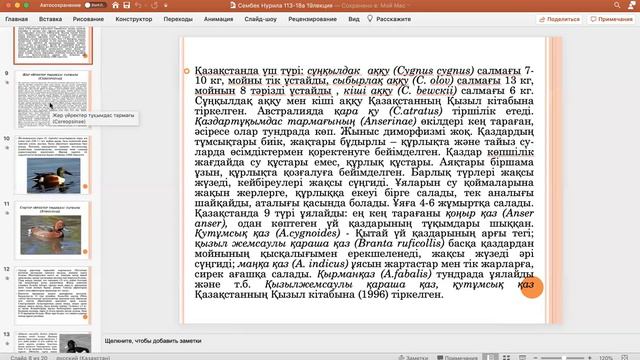Click the macOS minimize window button

pos(17,5)
